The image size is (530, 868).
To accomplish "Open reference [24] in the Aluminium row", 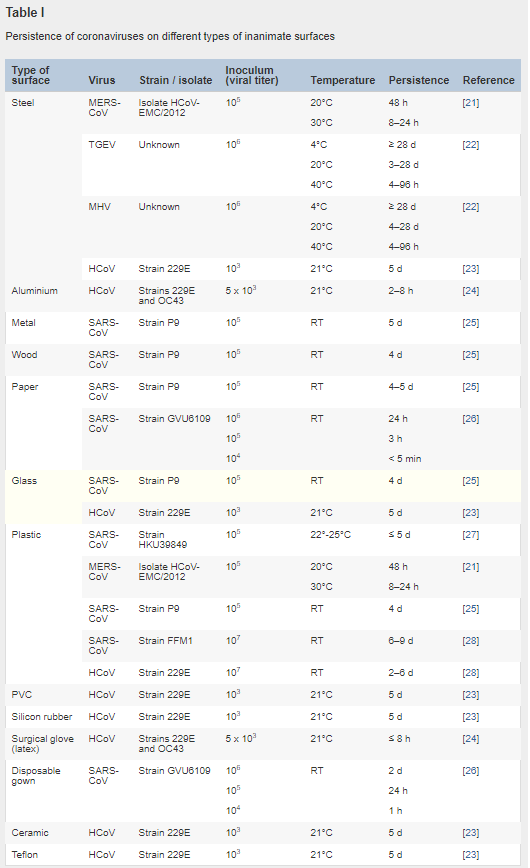I will click(471, 291).
